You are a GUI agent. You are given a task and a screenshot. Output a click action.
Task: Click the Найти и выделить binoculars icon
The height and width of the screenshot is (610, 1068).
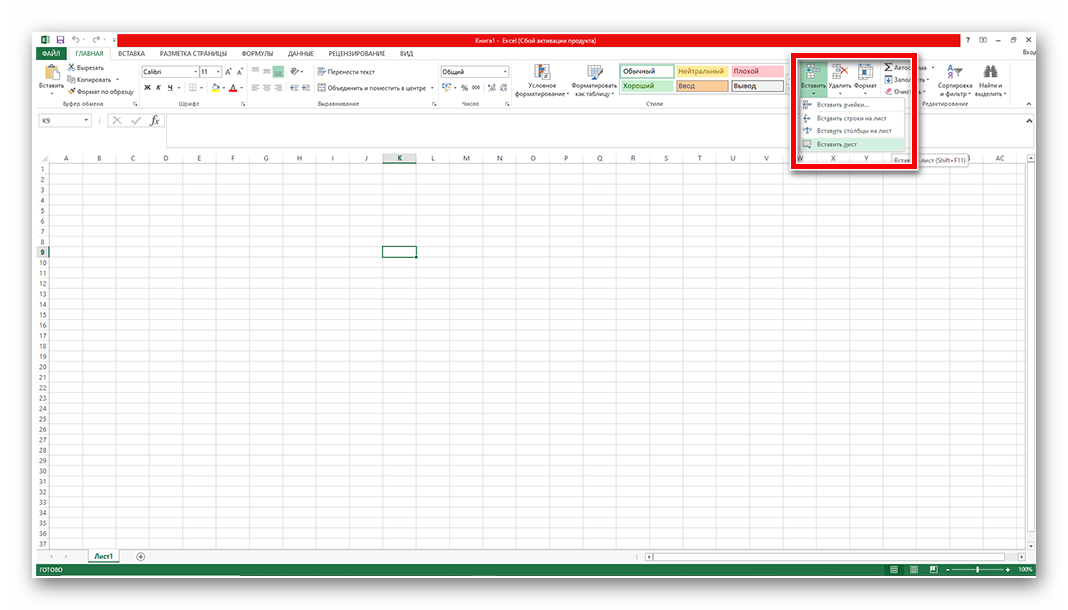coord(990,72)
